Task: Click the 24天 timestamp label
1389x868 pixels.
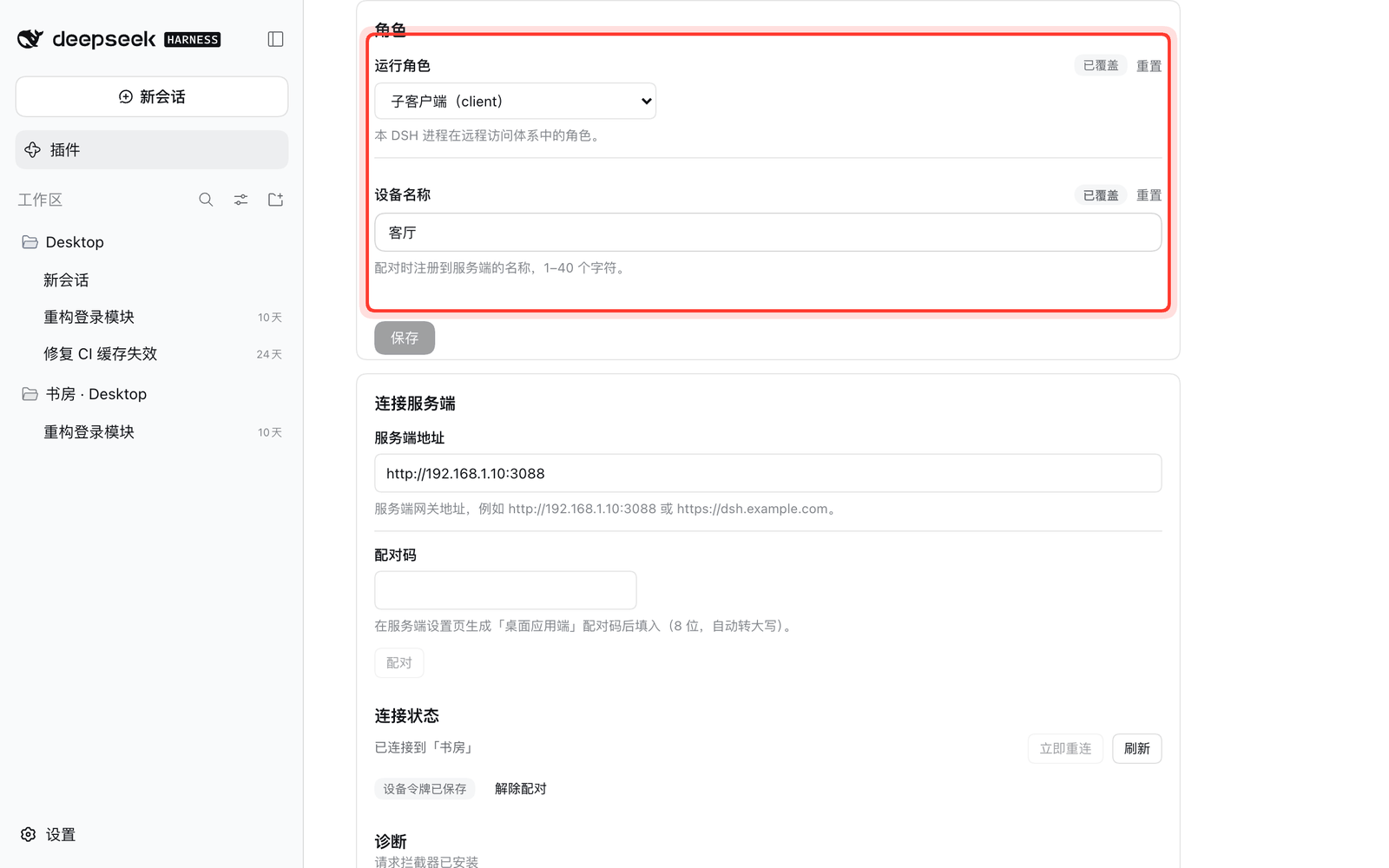Action: coord(269,354)
